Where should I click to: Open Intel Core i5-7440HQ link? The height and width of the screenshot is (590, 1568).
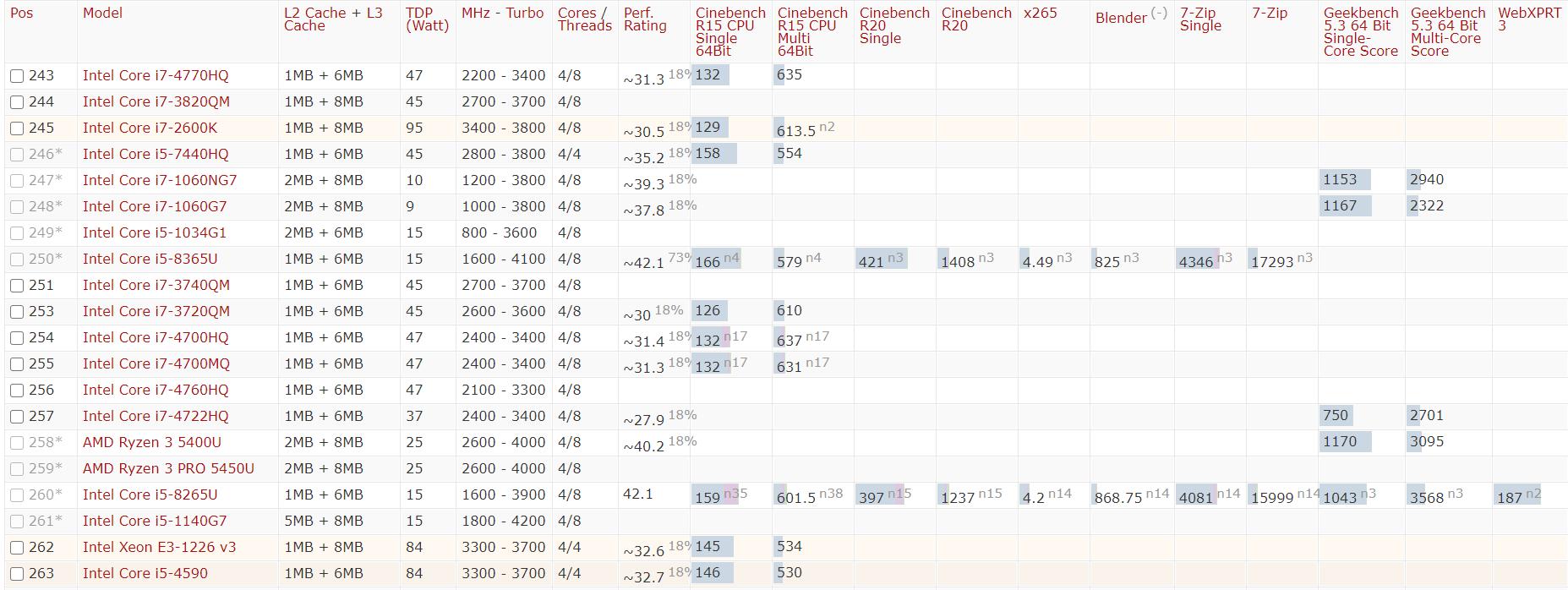coord(156,155)
